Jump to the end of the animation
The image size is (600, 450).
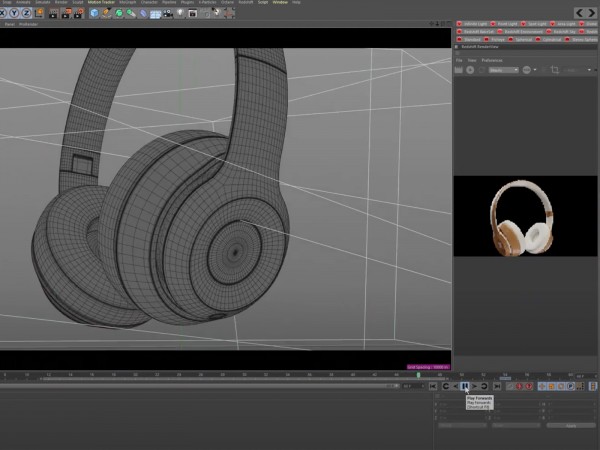click(x=495, y=386)
